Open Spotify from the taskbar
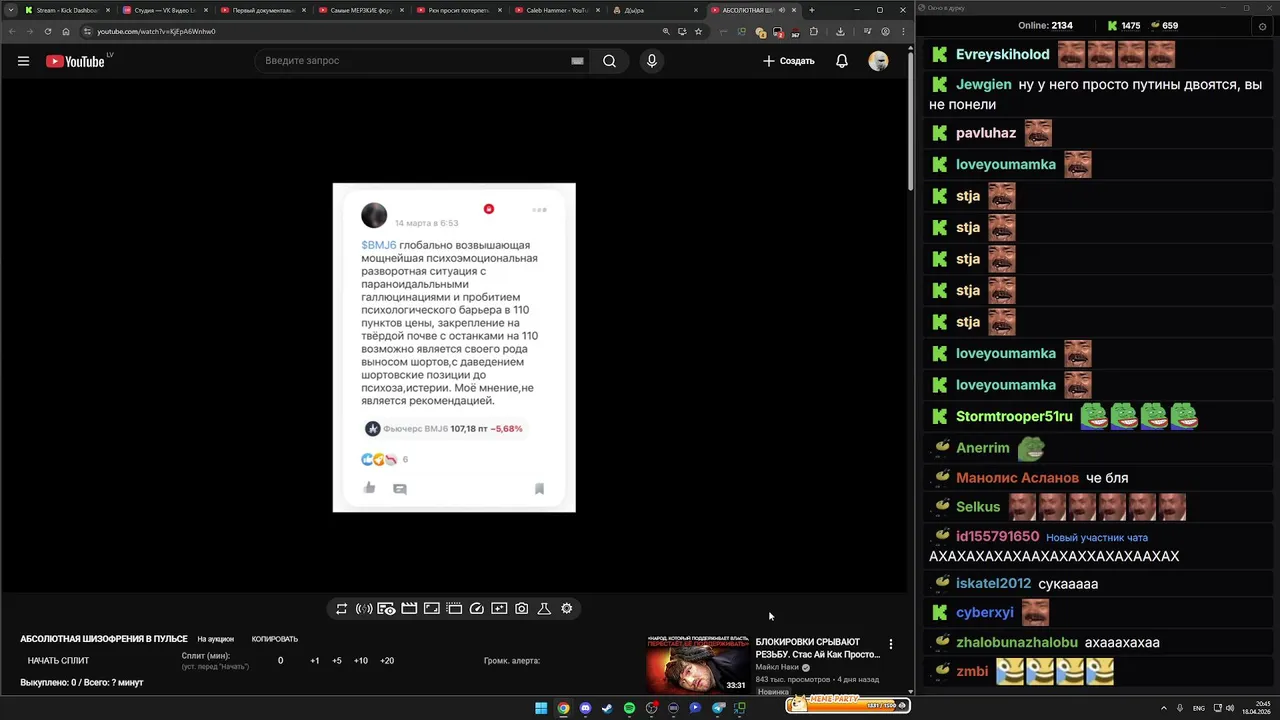The height and width of the screenshot is (720, 1280). point(629,708)
